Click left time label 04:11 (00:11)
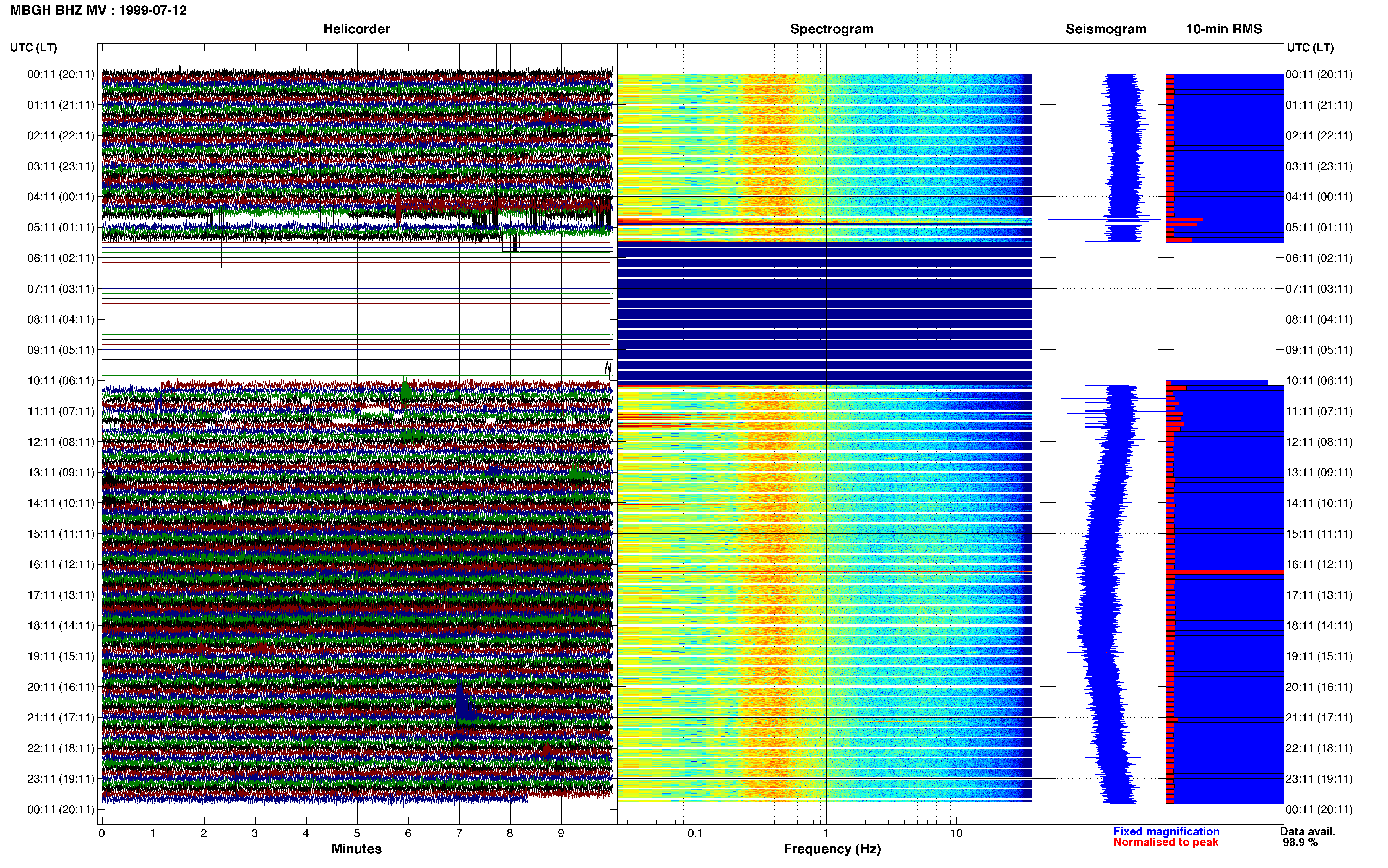The height and width of the screenshot is (868, 1388). 61,196
